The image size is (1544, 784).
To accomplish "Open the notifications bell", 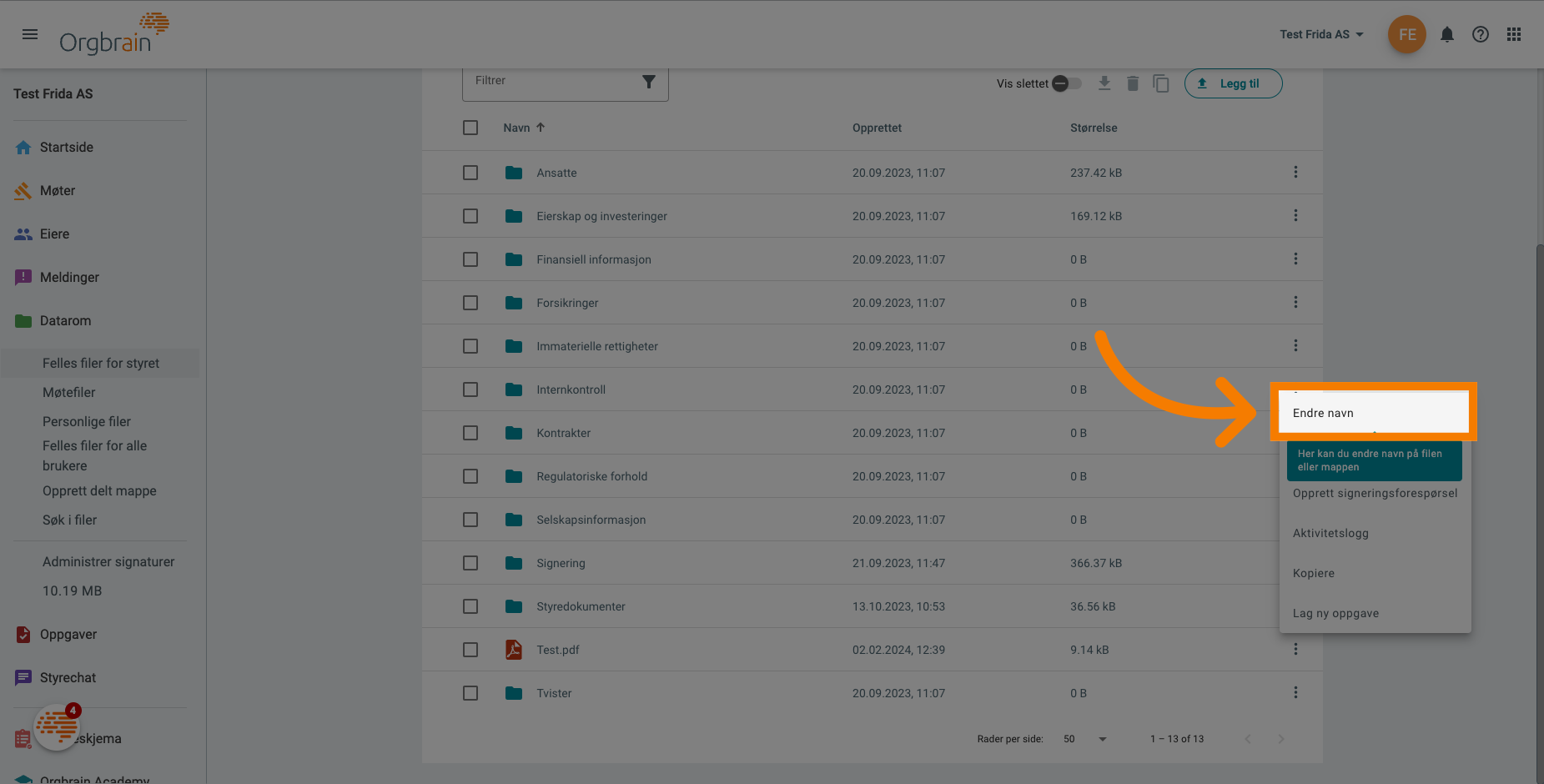I will pyautogui.click(x=1447, y=34).
